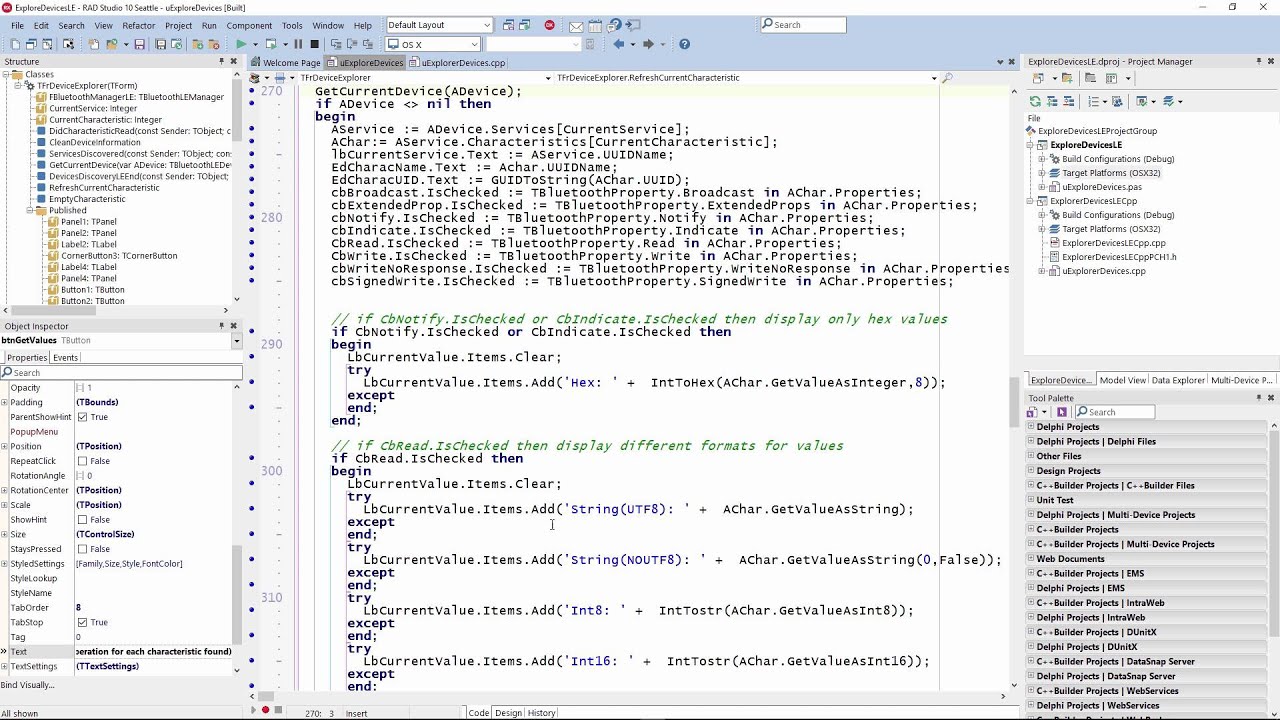Click the Save Desktop layout icon
The height and width of the screenshot is (720, 1280).
click(x=508, y=25)
